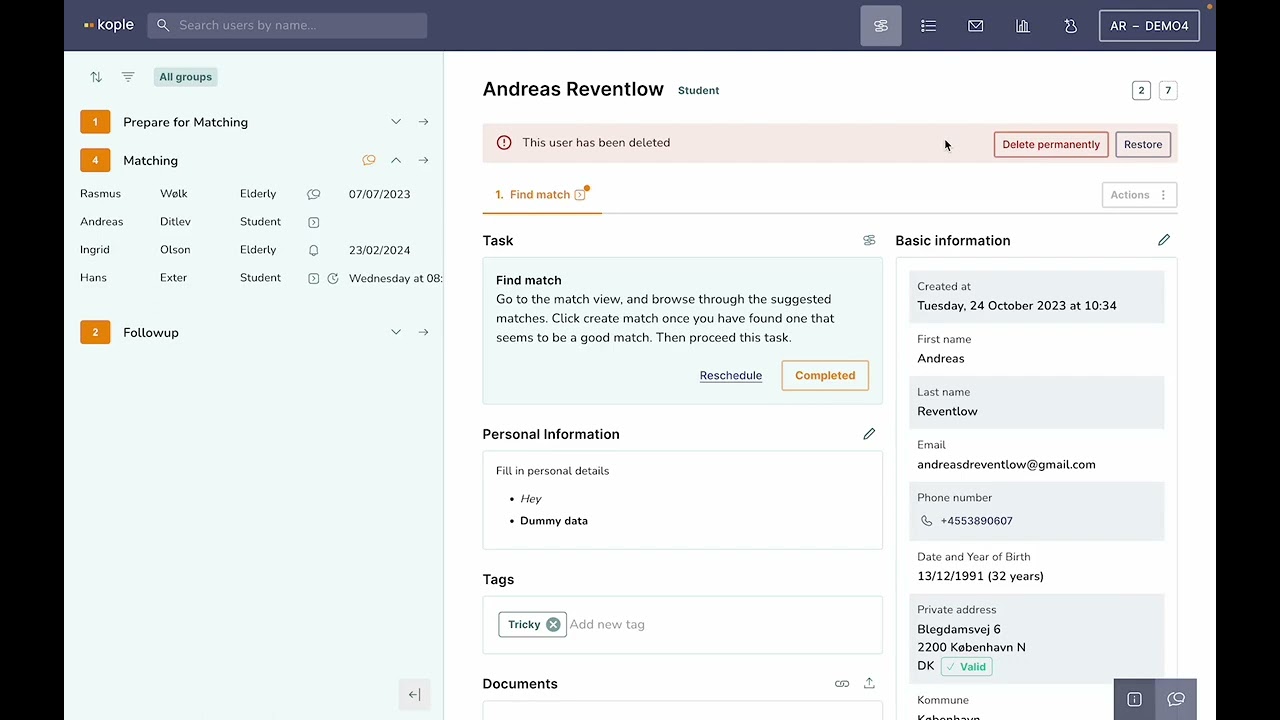
Task: Select the Find match tab
Action: pos(540,195)
